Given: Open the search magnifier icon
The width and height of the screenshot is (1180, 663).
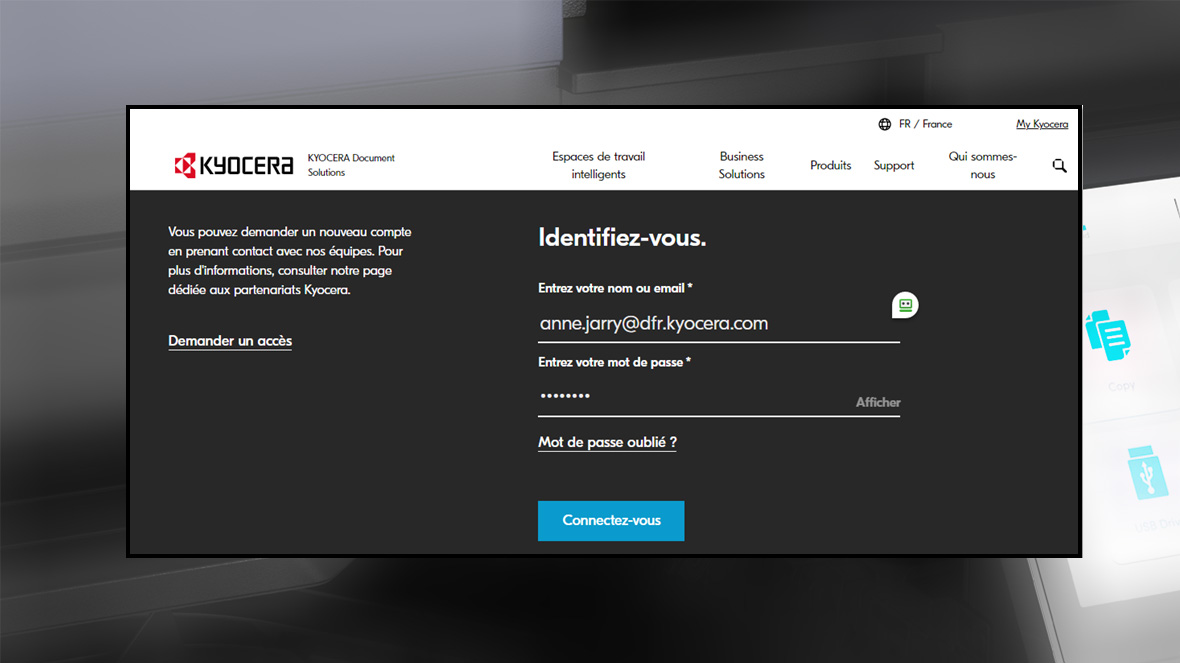Looking at the screenshot, I should click(1059, 166).
